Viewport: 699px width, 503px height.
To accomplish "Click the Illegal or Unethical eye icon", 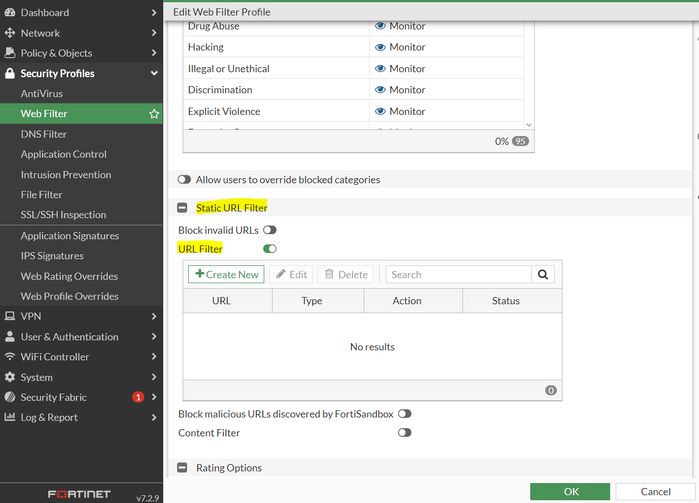I will (380, 69).
